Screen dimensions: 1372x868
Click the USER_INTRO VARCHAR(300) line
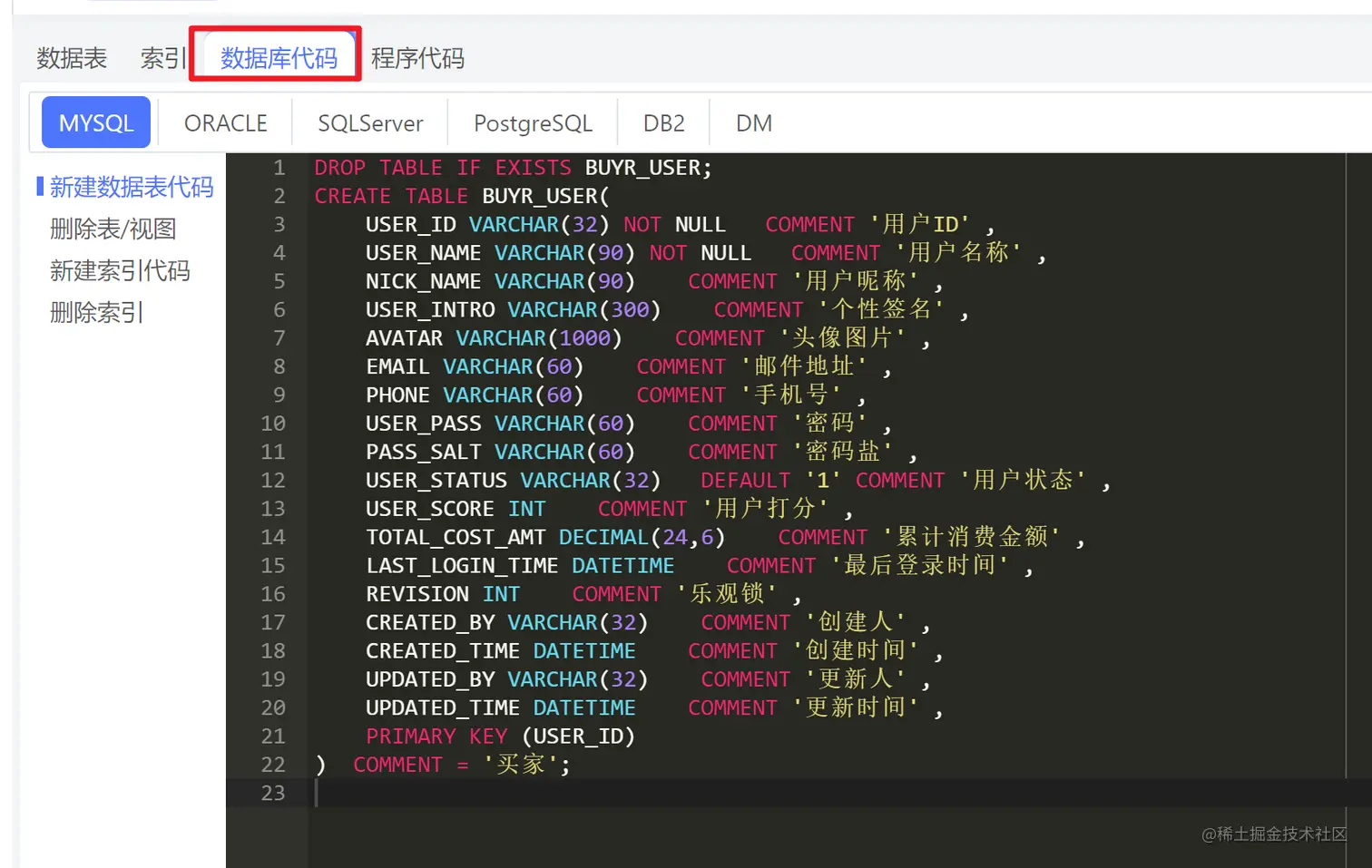[667, 309]
